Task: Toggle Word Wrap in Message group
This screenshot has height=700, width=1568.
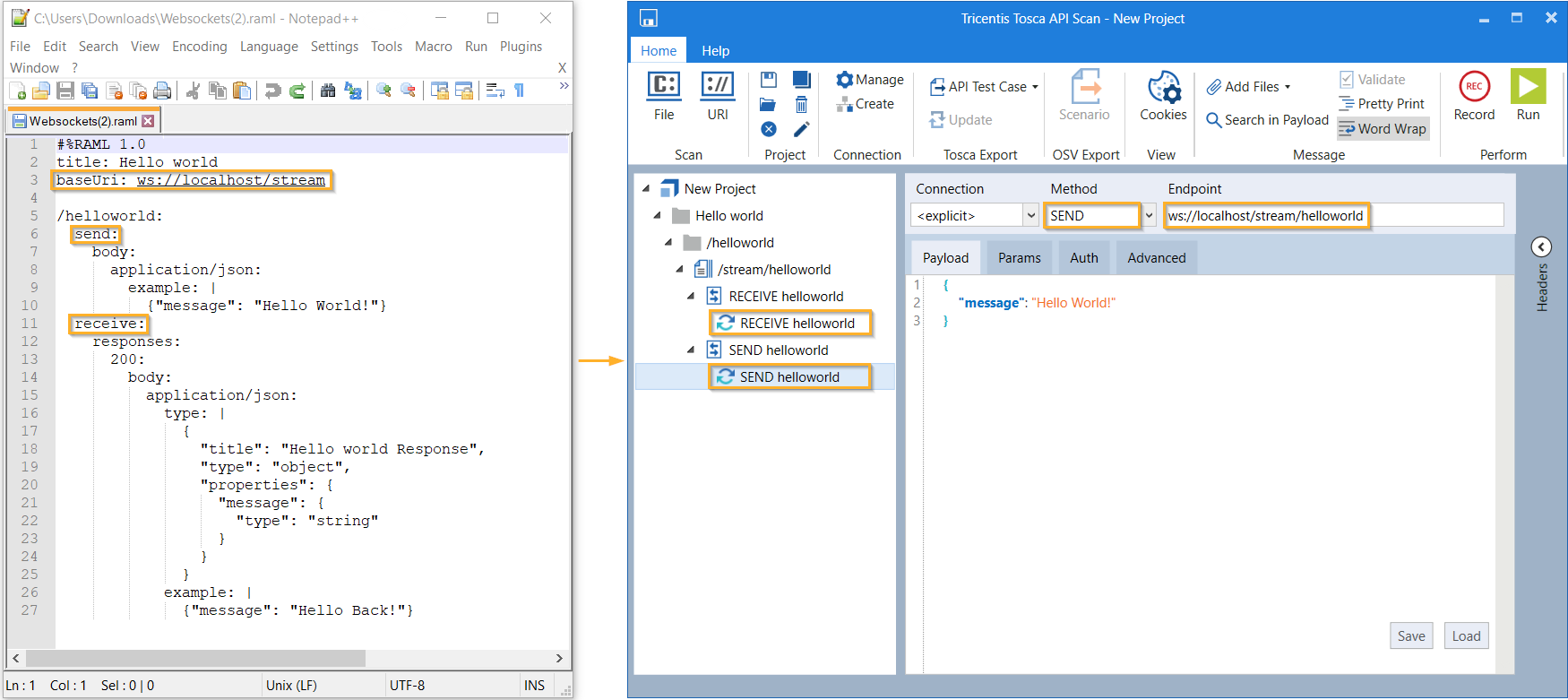Action: pyautogui.click(x=1383, y=129)
